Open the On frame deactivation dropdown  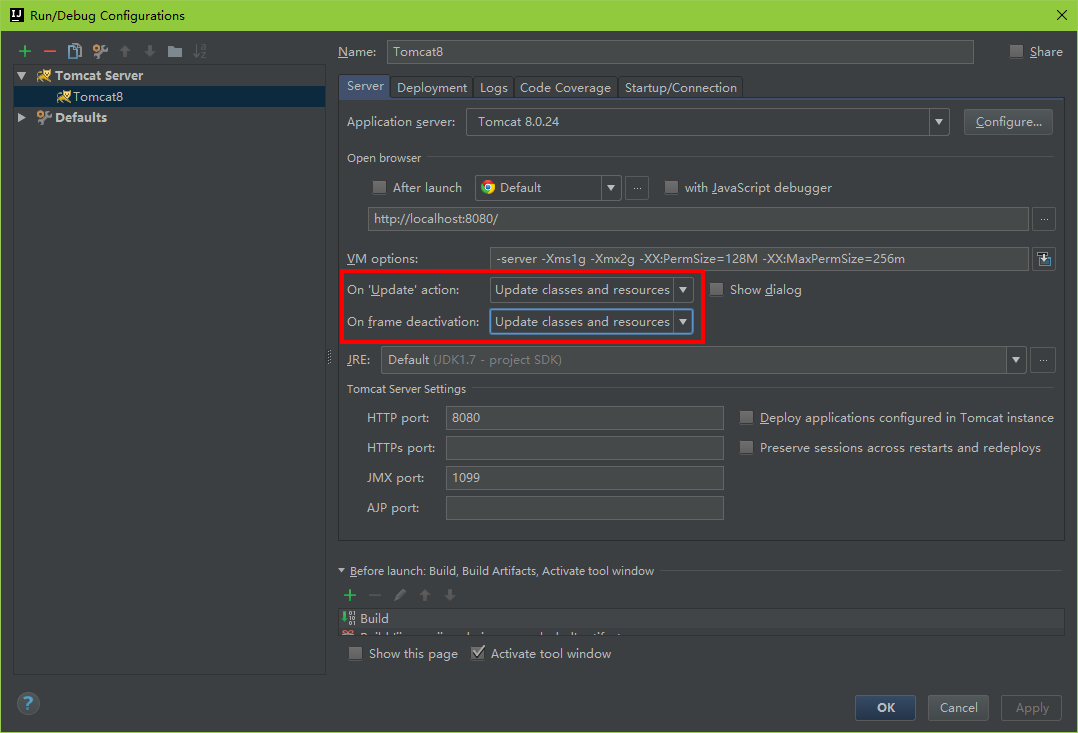tap(683, 322)
